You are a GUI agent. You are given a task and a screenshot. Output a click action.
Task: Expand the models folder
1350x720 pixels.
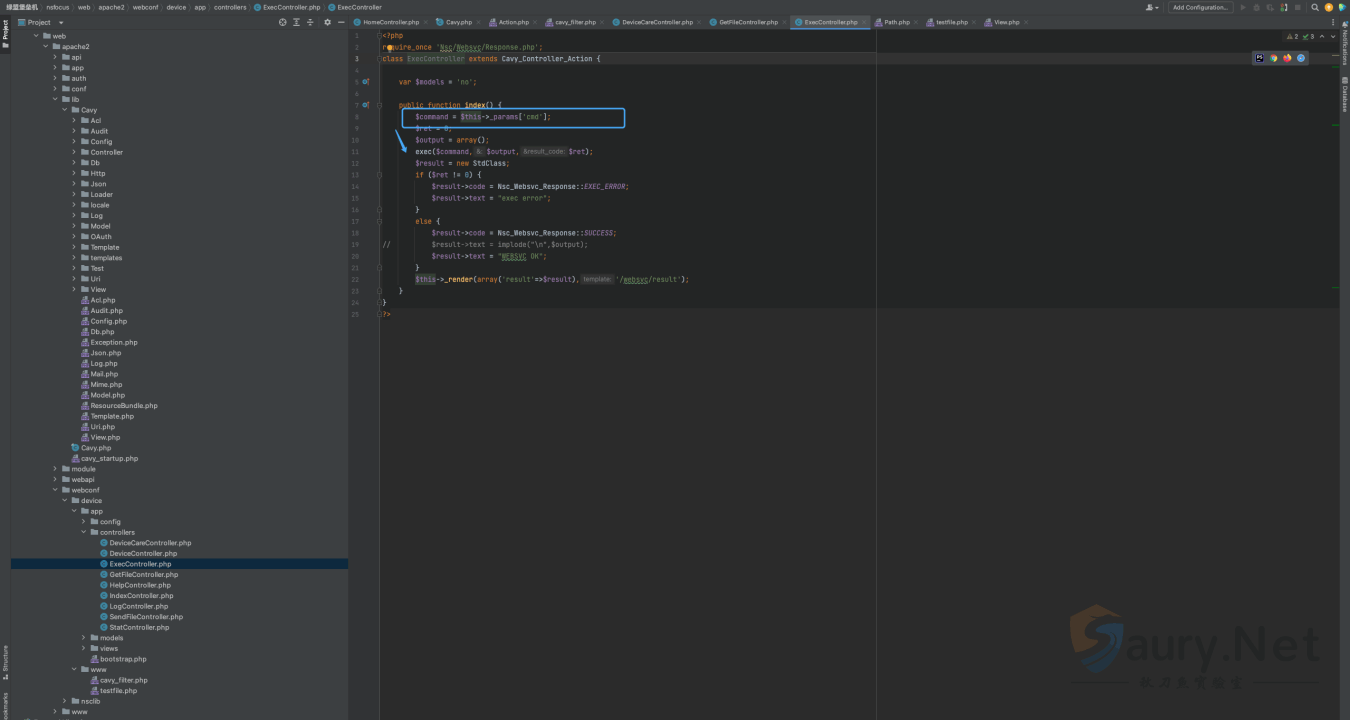84,638
